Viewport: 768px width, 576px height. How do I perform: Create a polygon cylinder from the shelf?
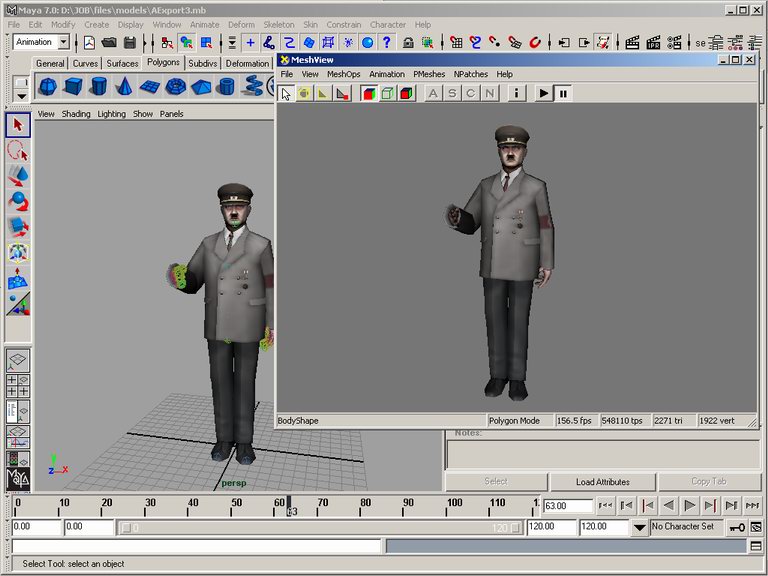coord(98,87)
